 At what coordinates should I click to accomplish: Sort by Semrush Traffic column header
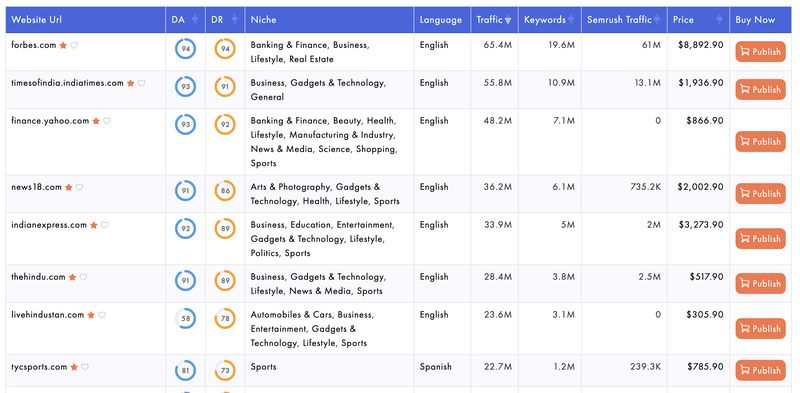(x=624, y=20)
